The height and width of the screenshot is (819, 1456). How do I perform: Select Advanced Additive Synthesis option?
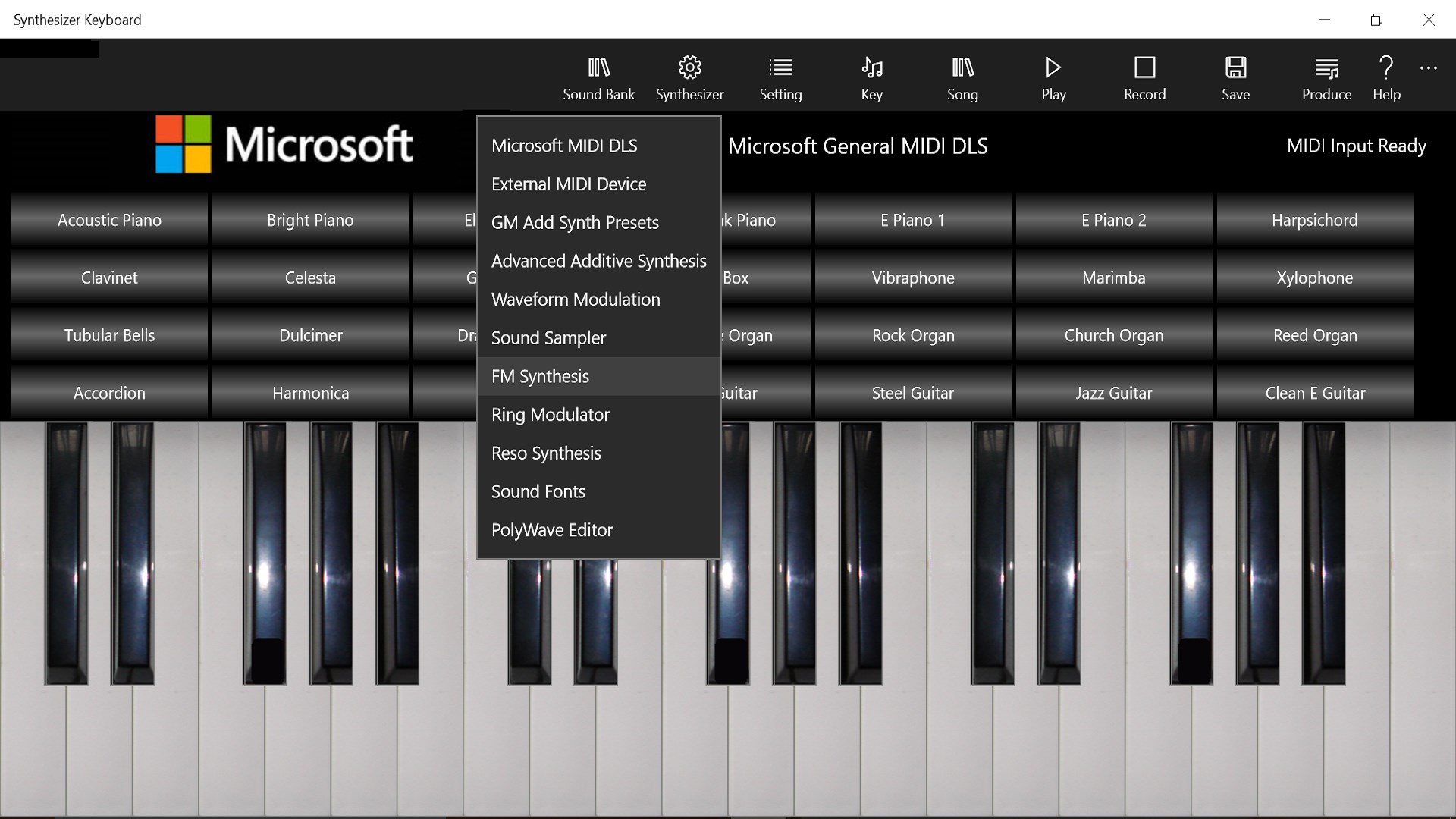click(x=598, y=261)
